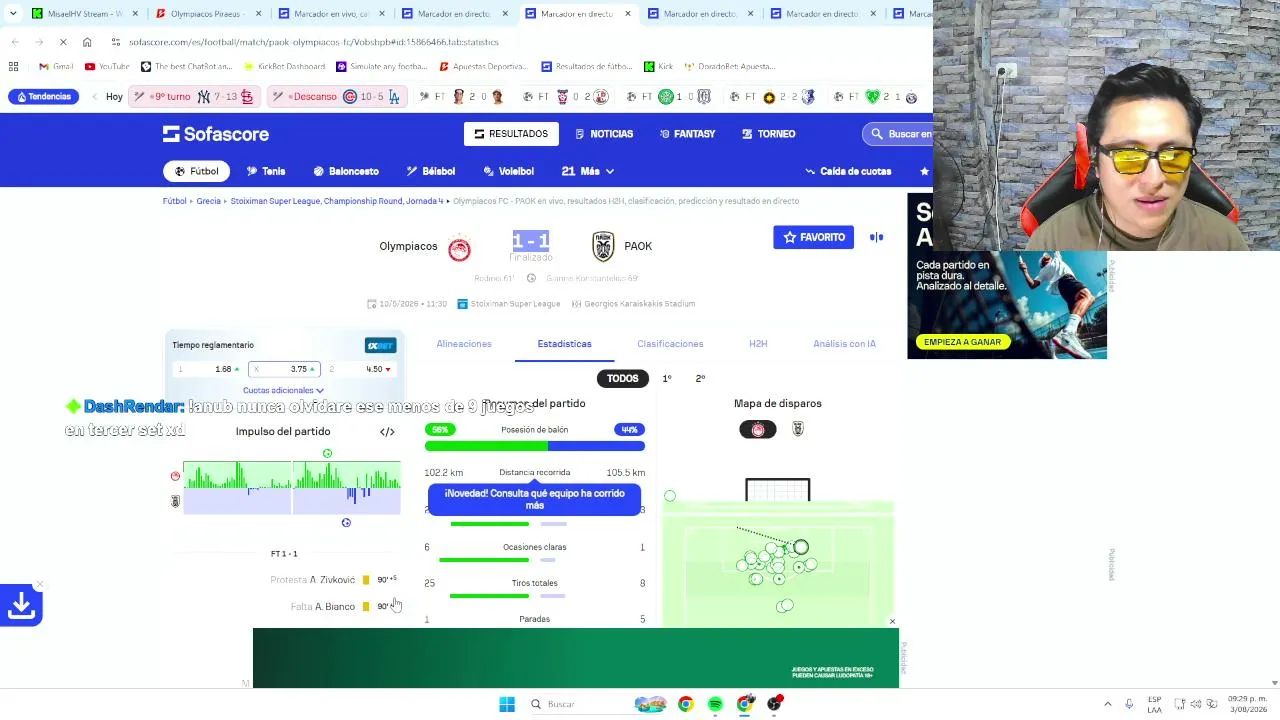
Task: Open the Yankees vs Cardinals live score
Action: coord(194,97)
